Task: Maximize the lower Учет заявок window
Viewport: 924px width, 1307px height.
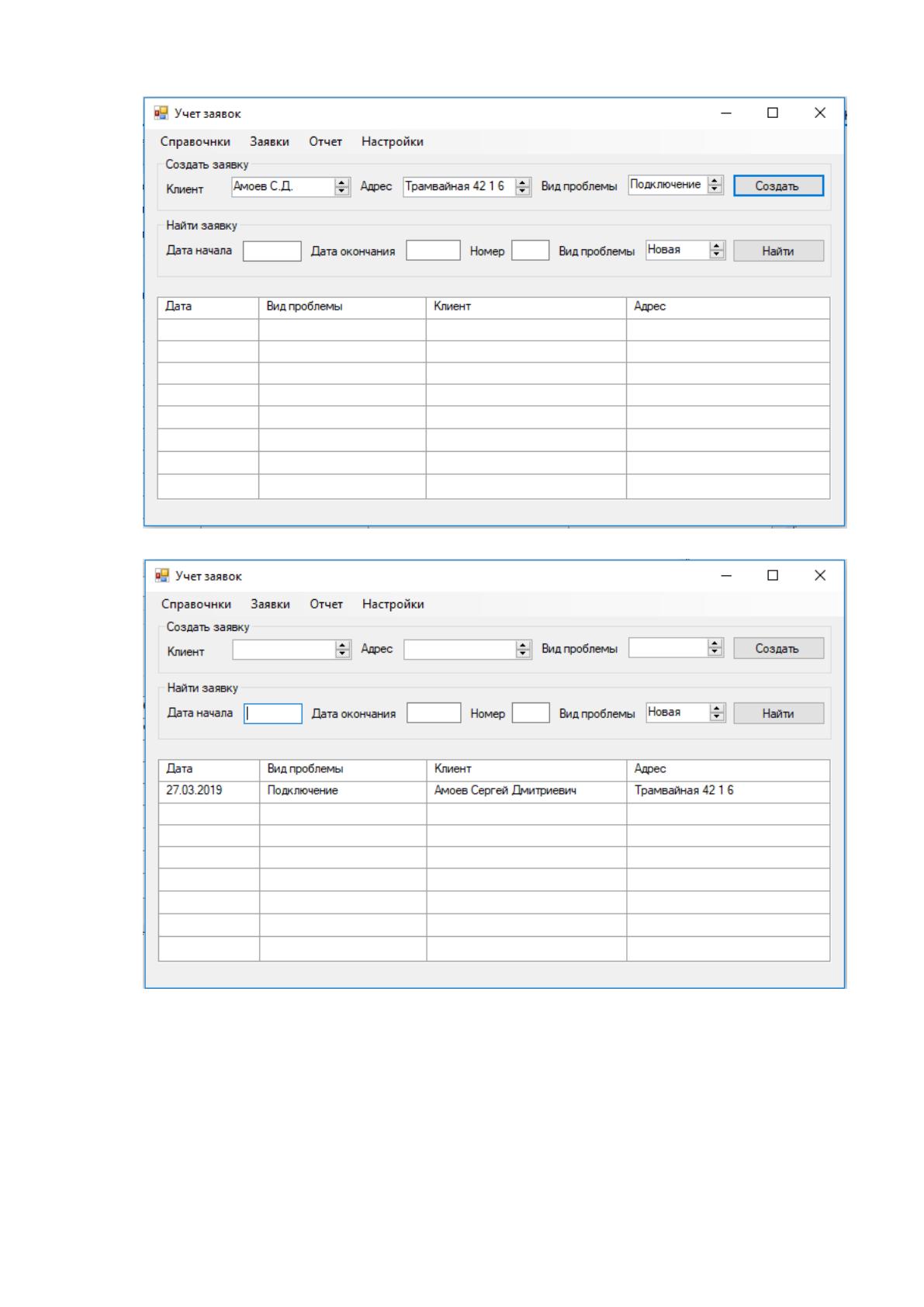Action: [x=773, y=575]
